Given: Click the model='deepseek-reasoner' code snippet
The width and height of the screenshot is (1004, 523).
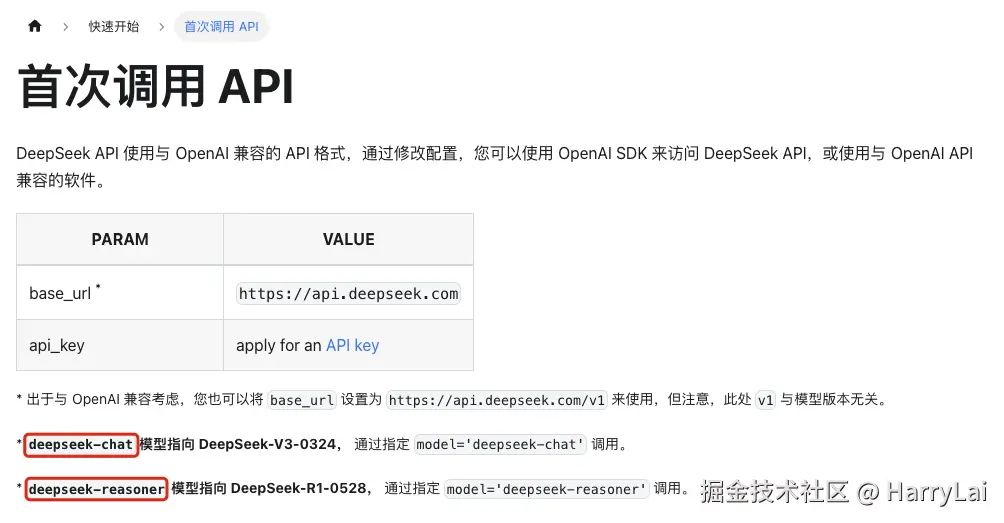Looking at the screenshot, I should click(x=546, y=489).
